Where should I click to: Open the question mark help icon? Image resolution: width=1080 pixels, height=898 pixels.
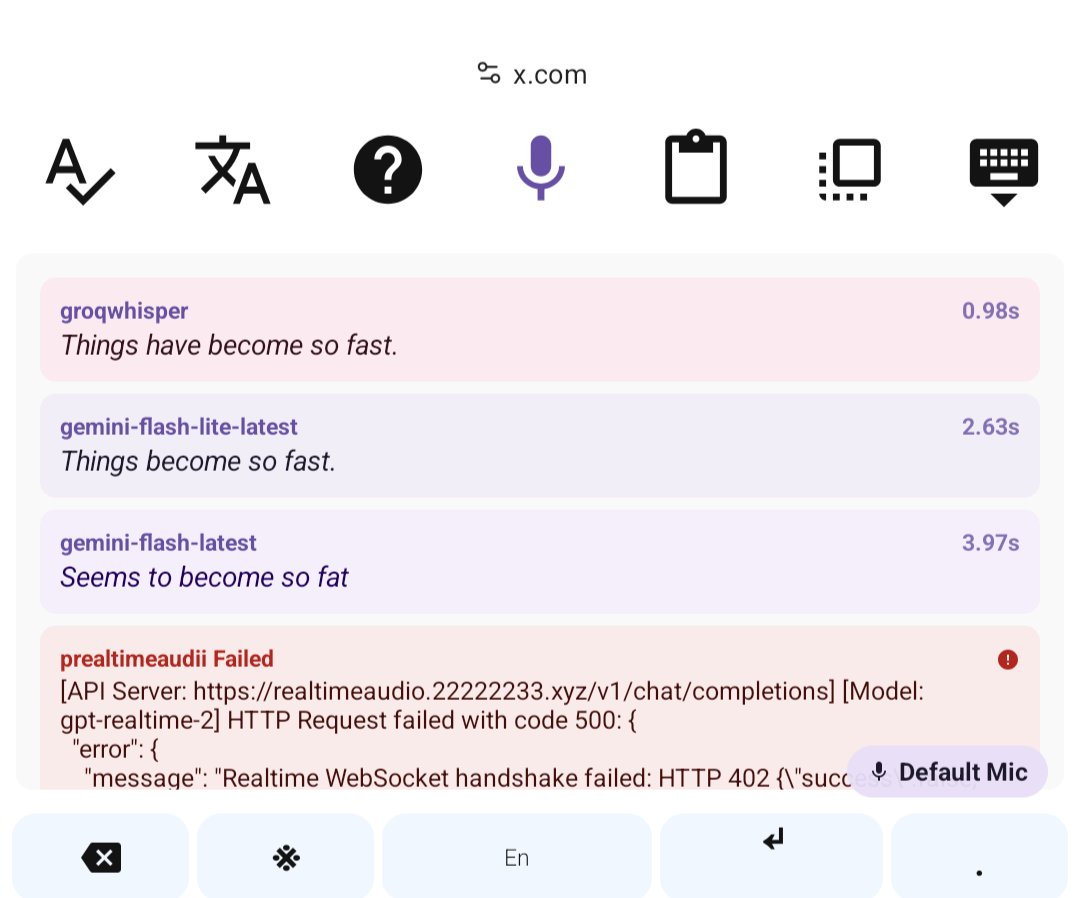pos(388,169)
